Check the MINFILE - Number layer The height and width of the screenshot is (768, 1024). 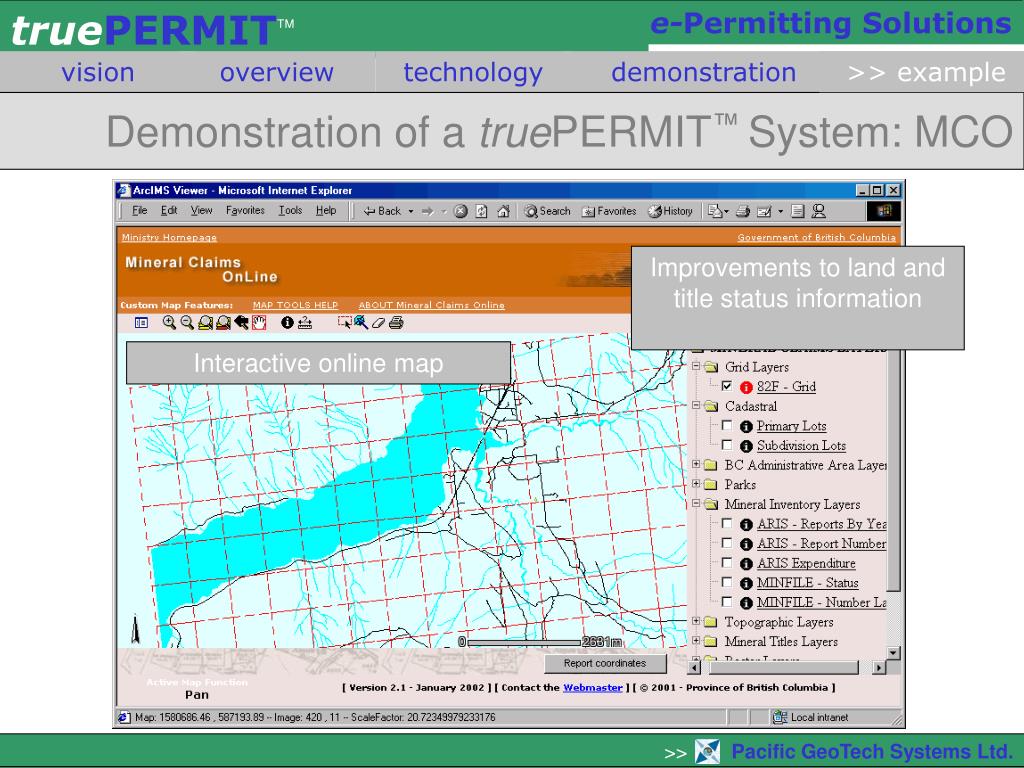[726, 601]
